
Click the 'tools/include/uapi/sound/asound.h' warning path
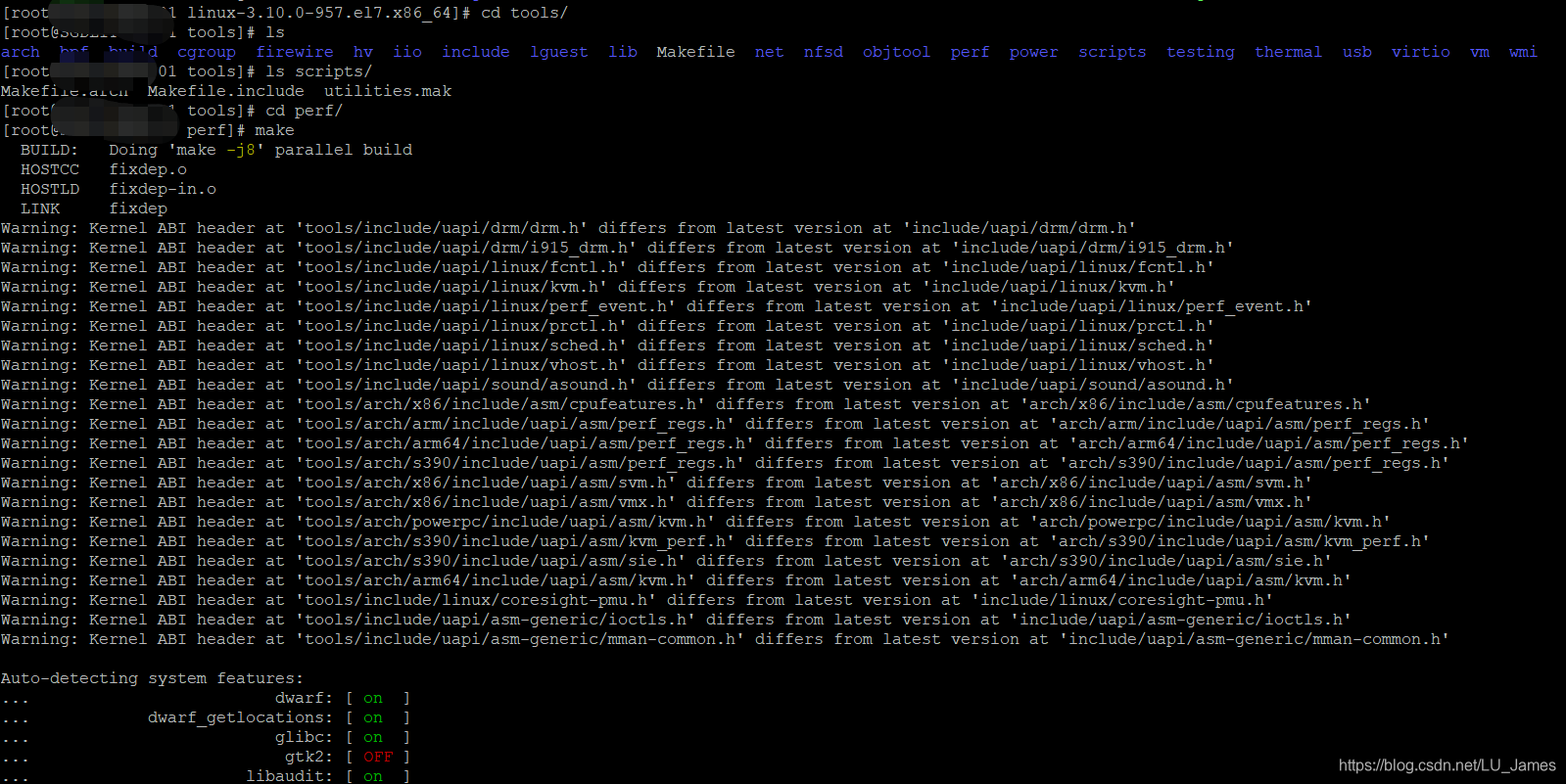click(x=466, y=385)
